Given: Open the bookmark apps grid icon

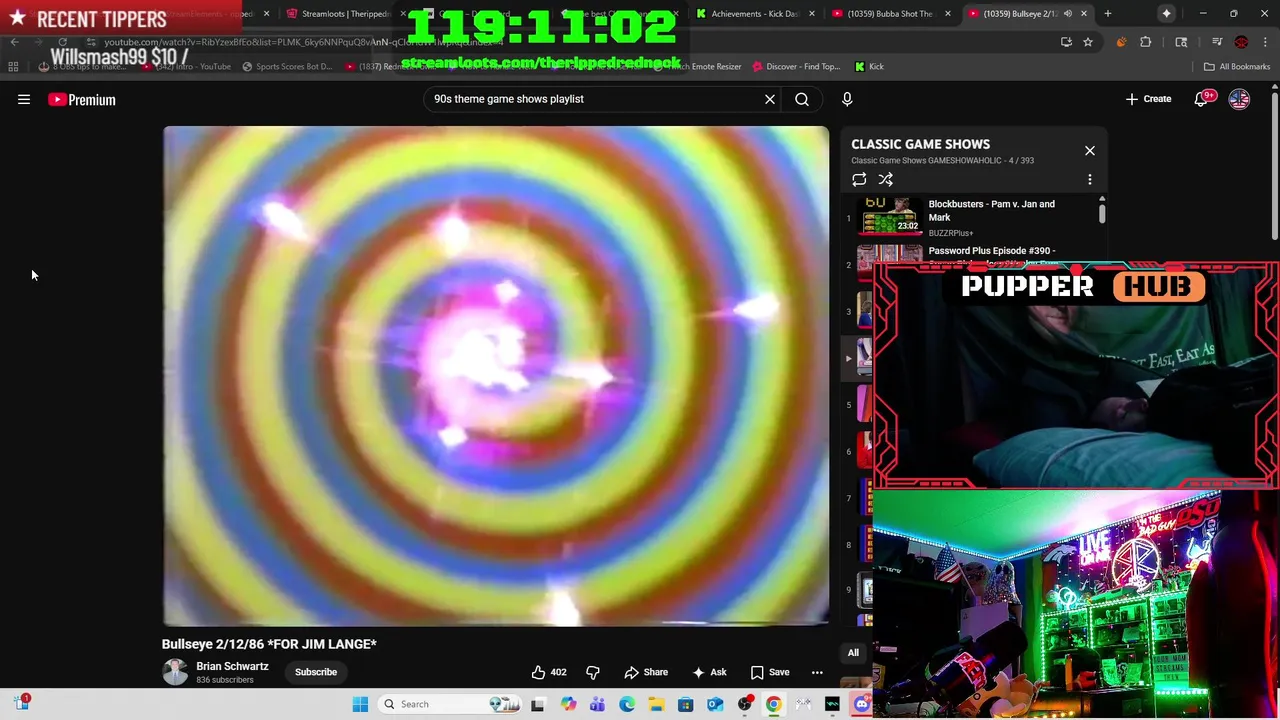Looking at the screenshot, I should point(13,67).
